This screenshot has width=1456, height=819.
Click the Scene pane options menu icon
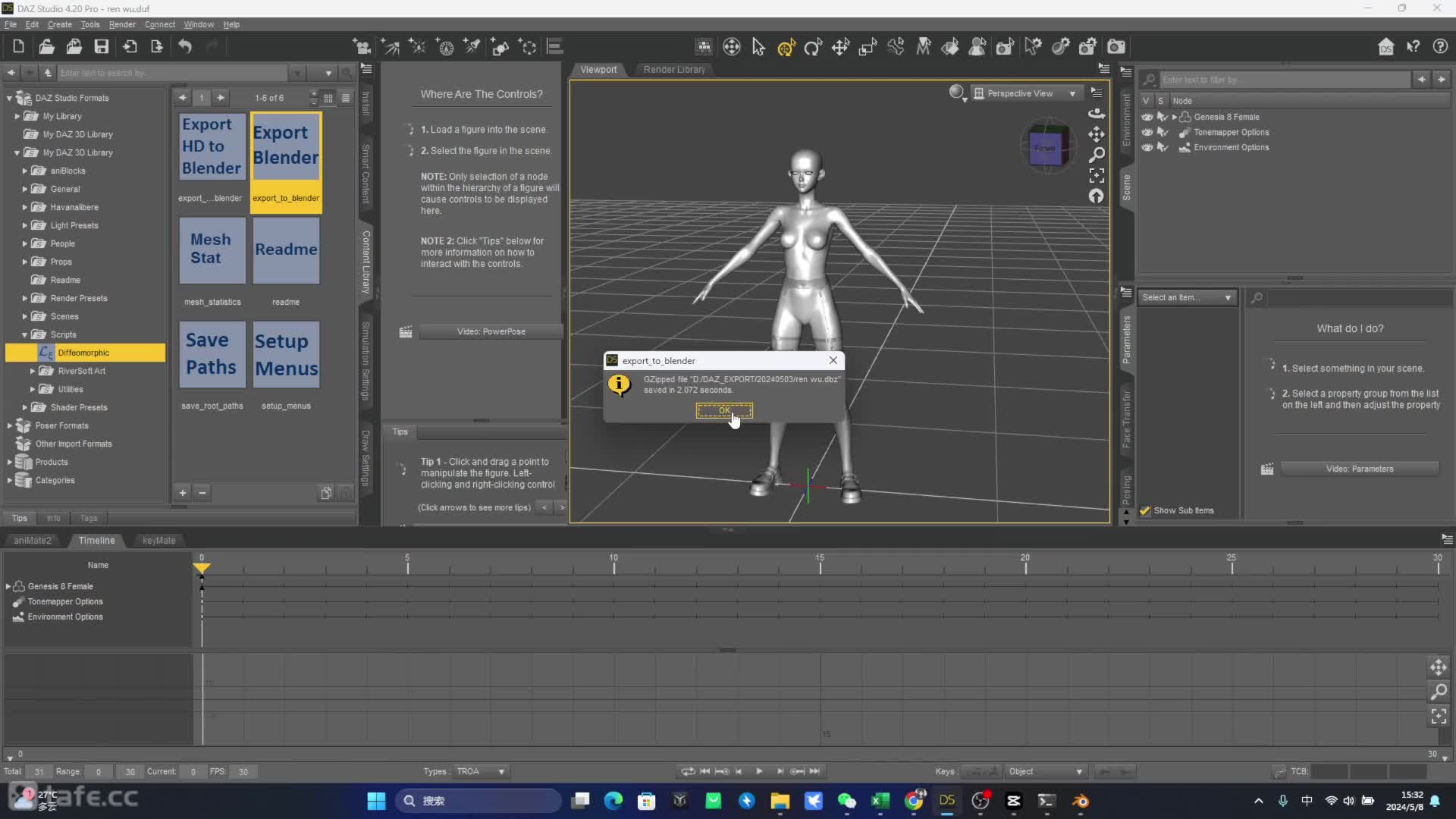click(x=1126, y=73)
